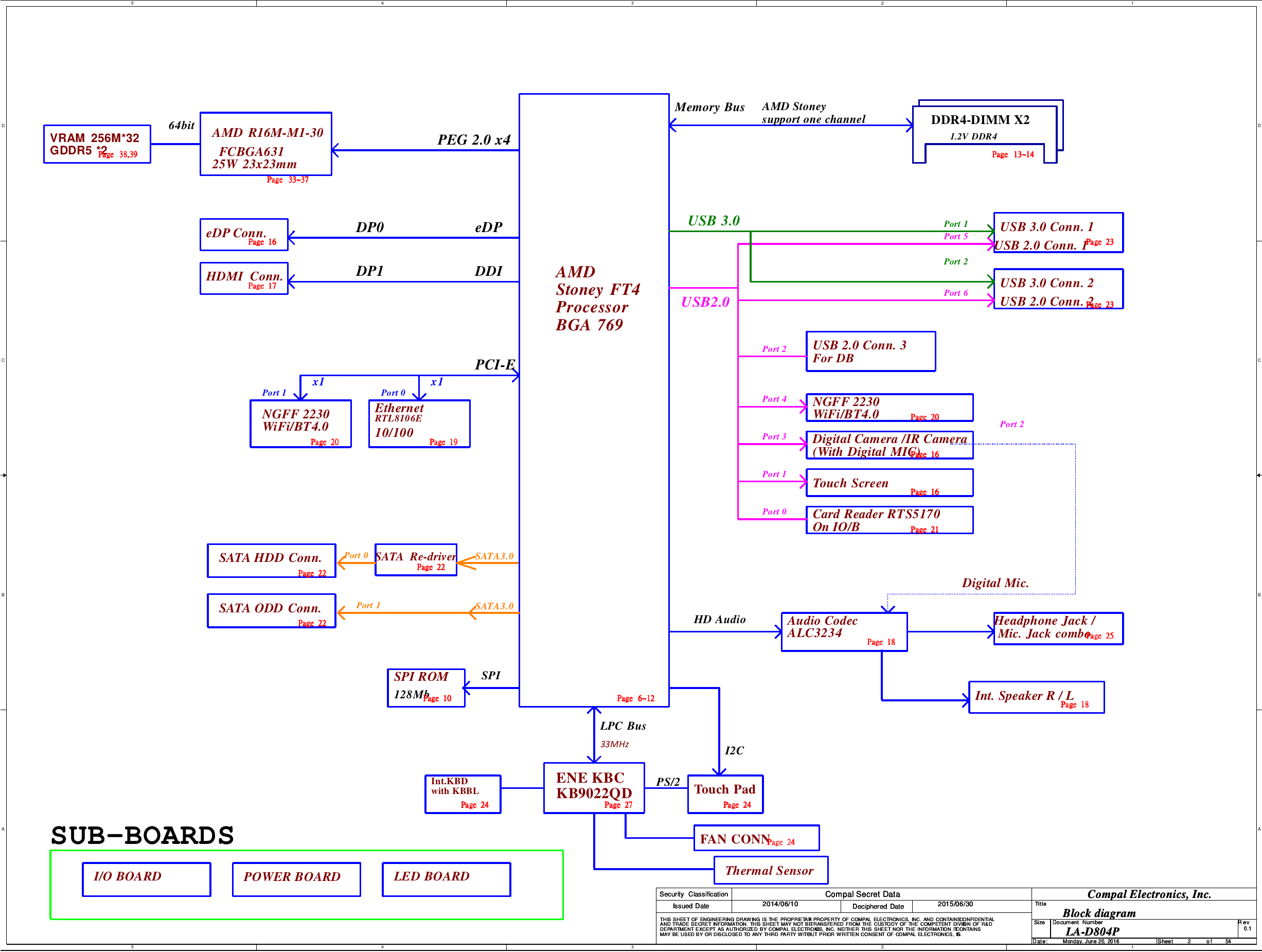Click the Digital Mic. label
The width and height of the screenshot is (1262, 952).
[x=996, y=583]
